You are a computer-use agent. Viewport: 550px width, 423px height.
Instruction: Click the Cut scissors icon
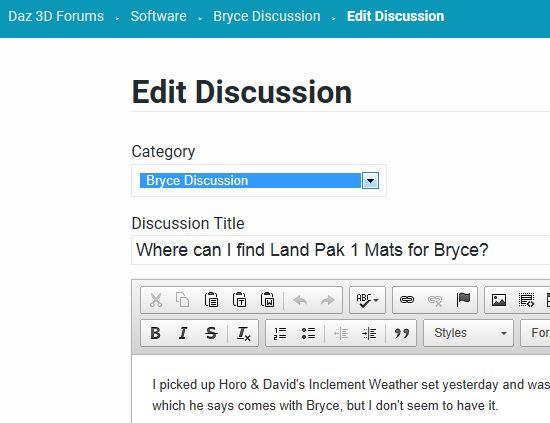[x=155, y=300]
